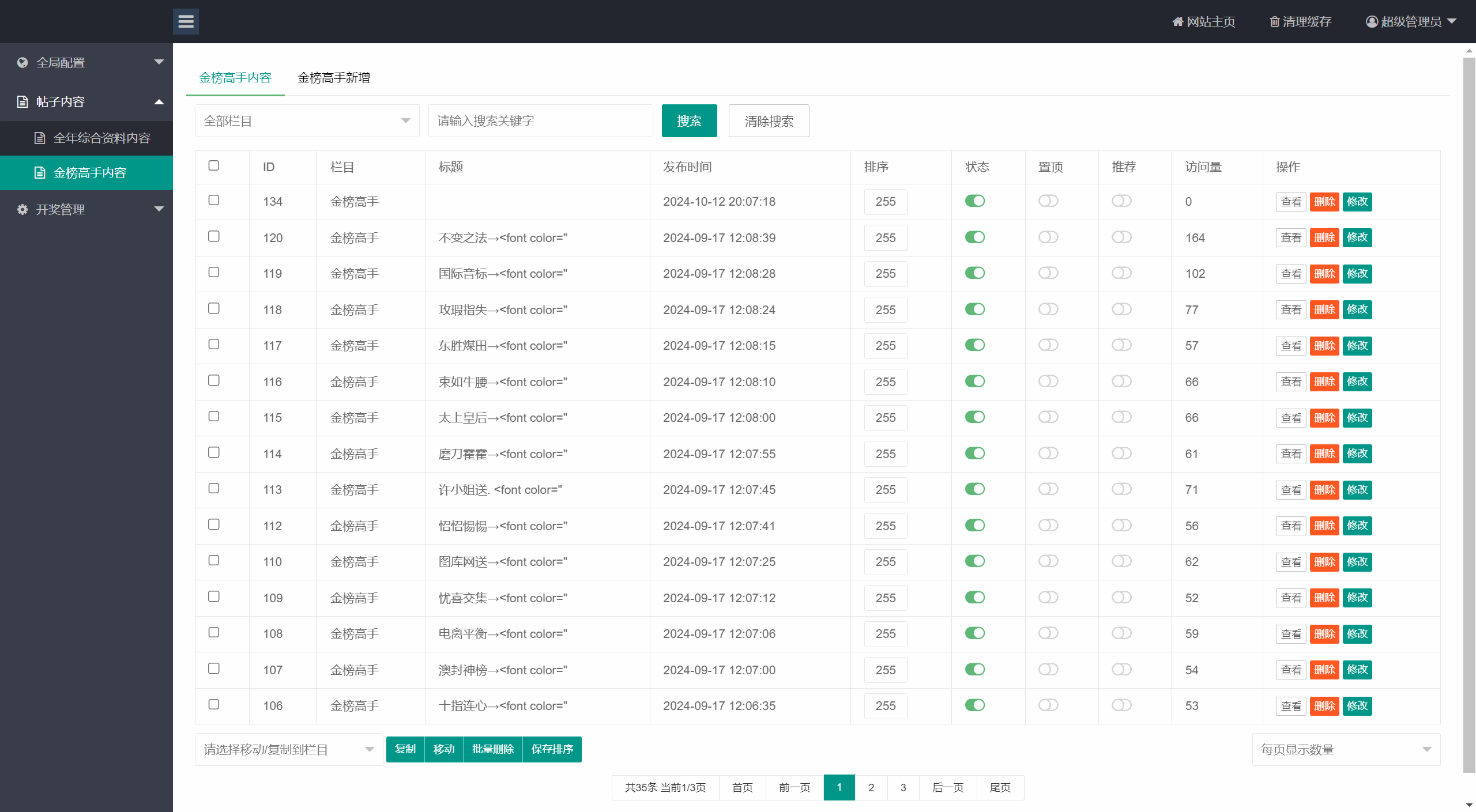Screen dimensions: 1476x812
Task: Click the green 搜索 button
Action: pyautogui.click(x=689, y=121)
